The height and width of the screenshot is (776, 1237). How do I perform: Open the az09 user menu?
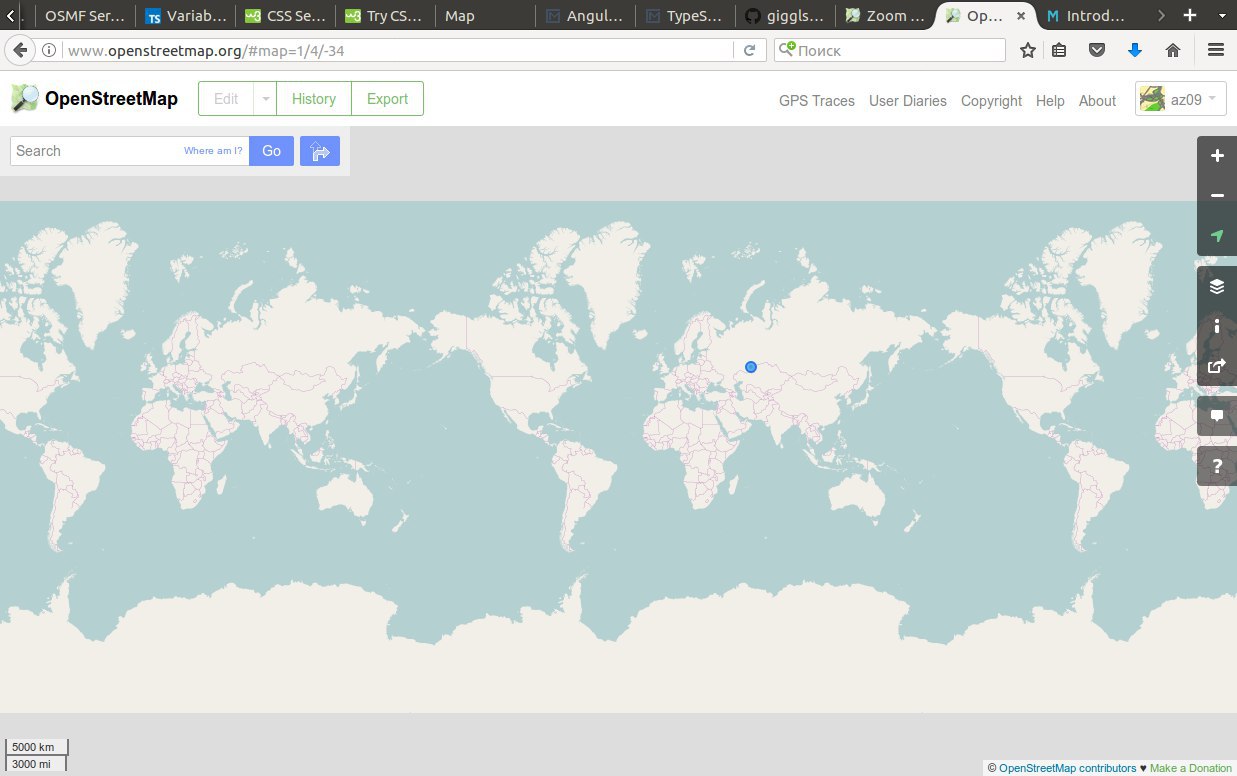1181,99
